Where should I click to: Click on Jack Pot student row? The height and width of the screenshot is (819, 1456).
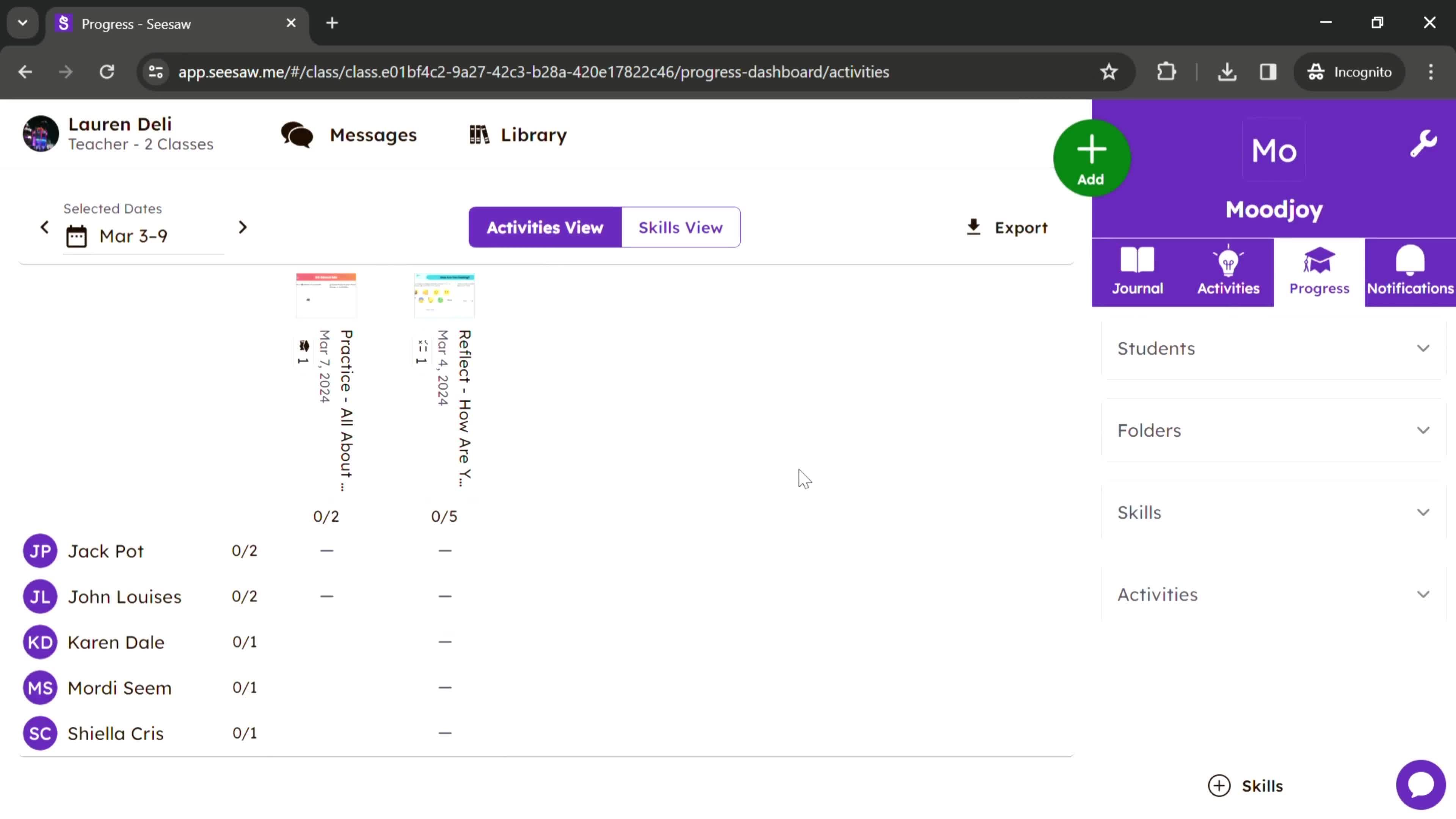[x=106, y=550]
